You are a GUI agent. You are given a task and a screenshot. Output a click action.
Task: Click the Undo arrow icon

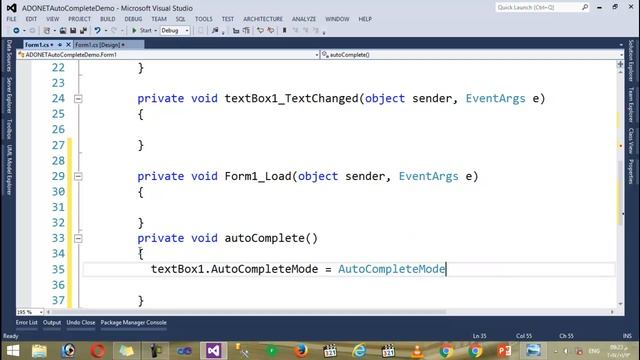[x=97, y=31]
